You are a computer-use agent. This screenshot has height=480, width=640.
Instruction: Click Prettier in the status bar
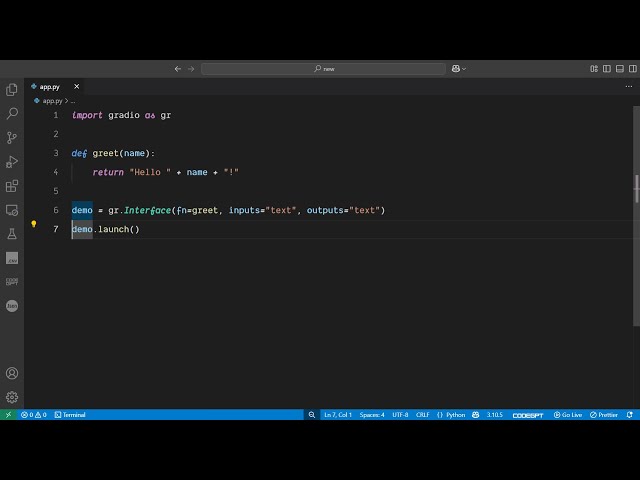[x=604, y=415]
